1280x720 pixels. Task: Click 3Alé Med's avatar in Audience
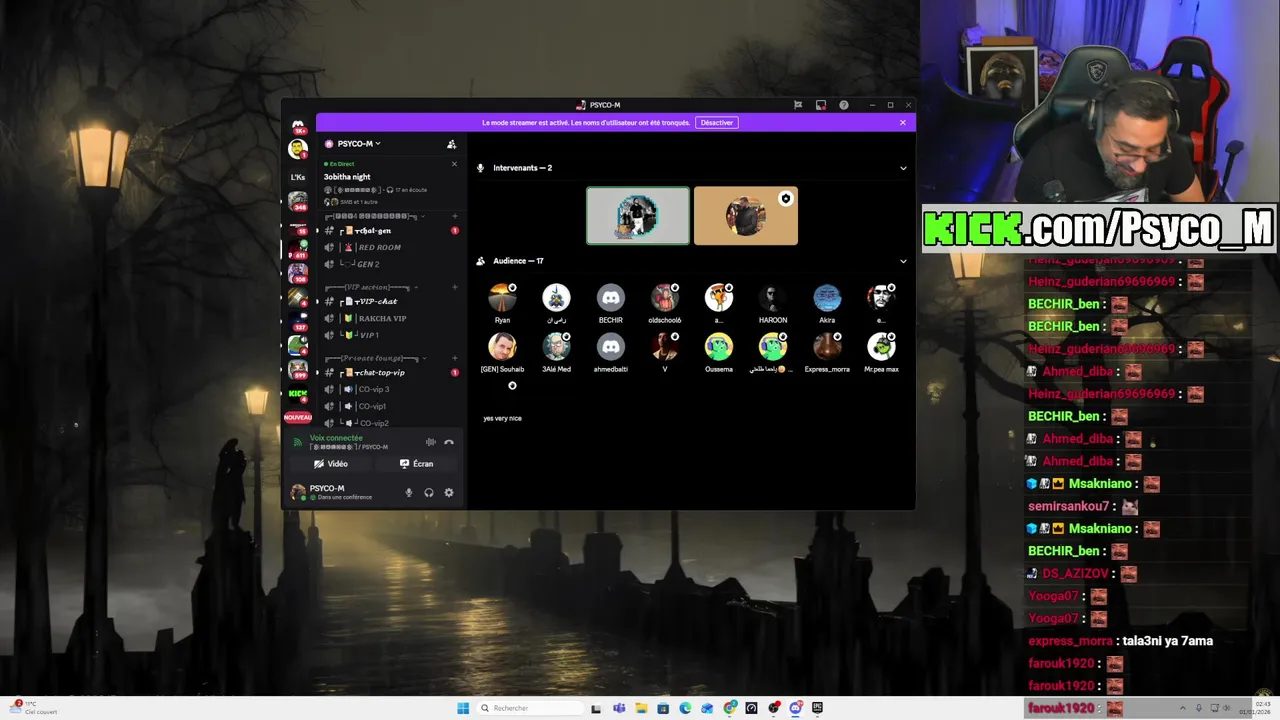click(556, 347)
